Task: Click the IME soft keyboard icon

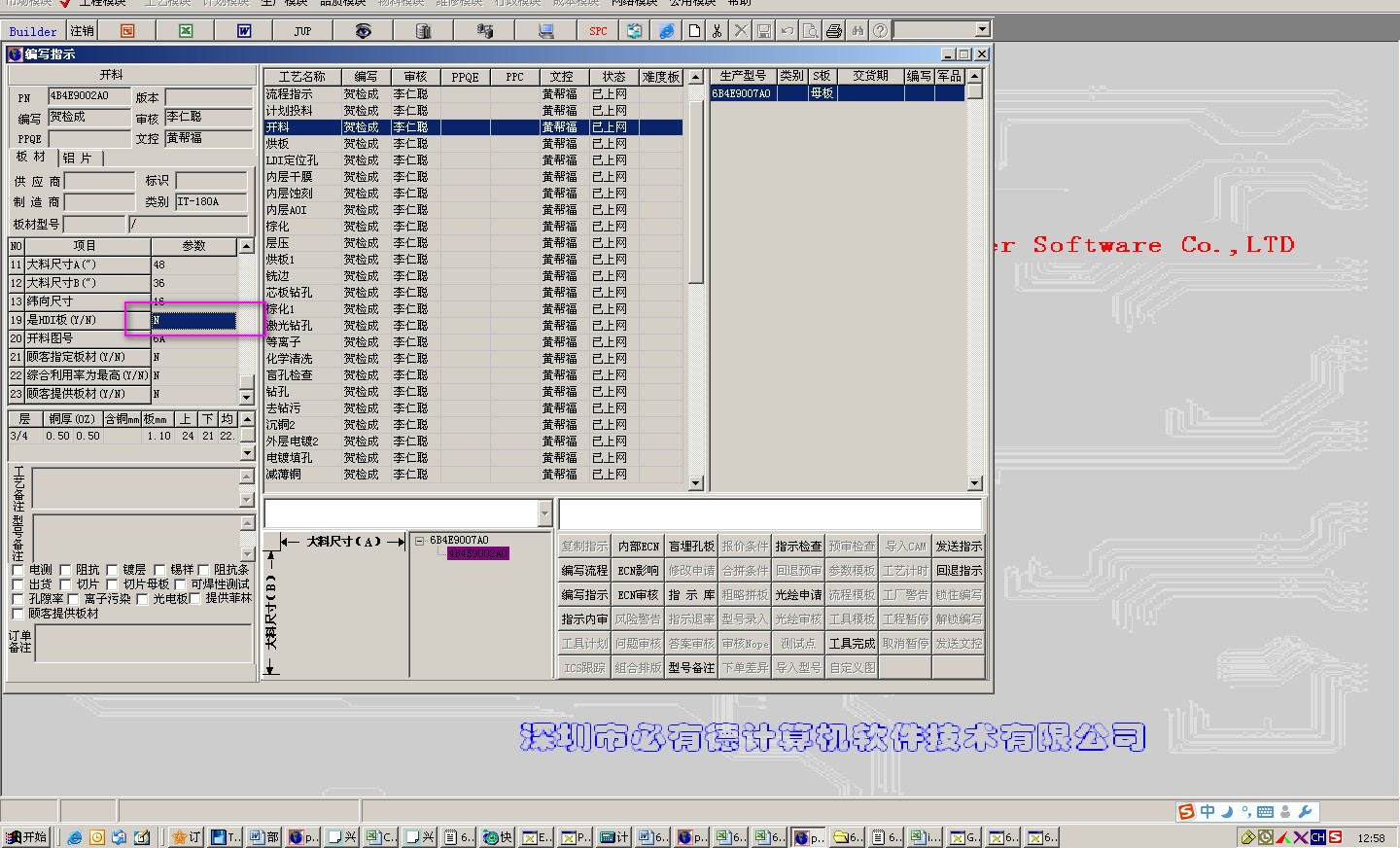Action: click(1265, 811)
